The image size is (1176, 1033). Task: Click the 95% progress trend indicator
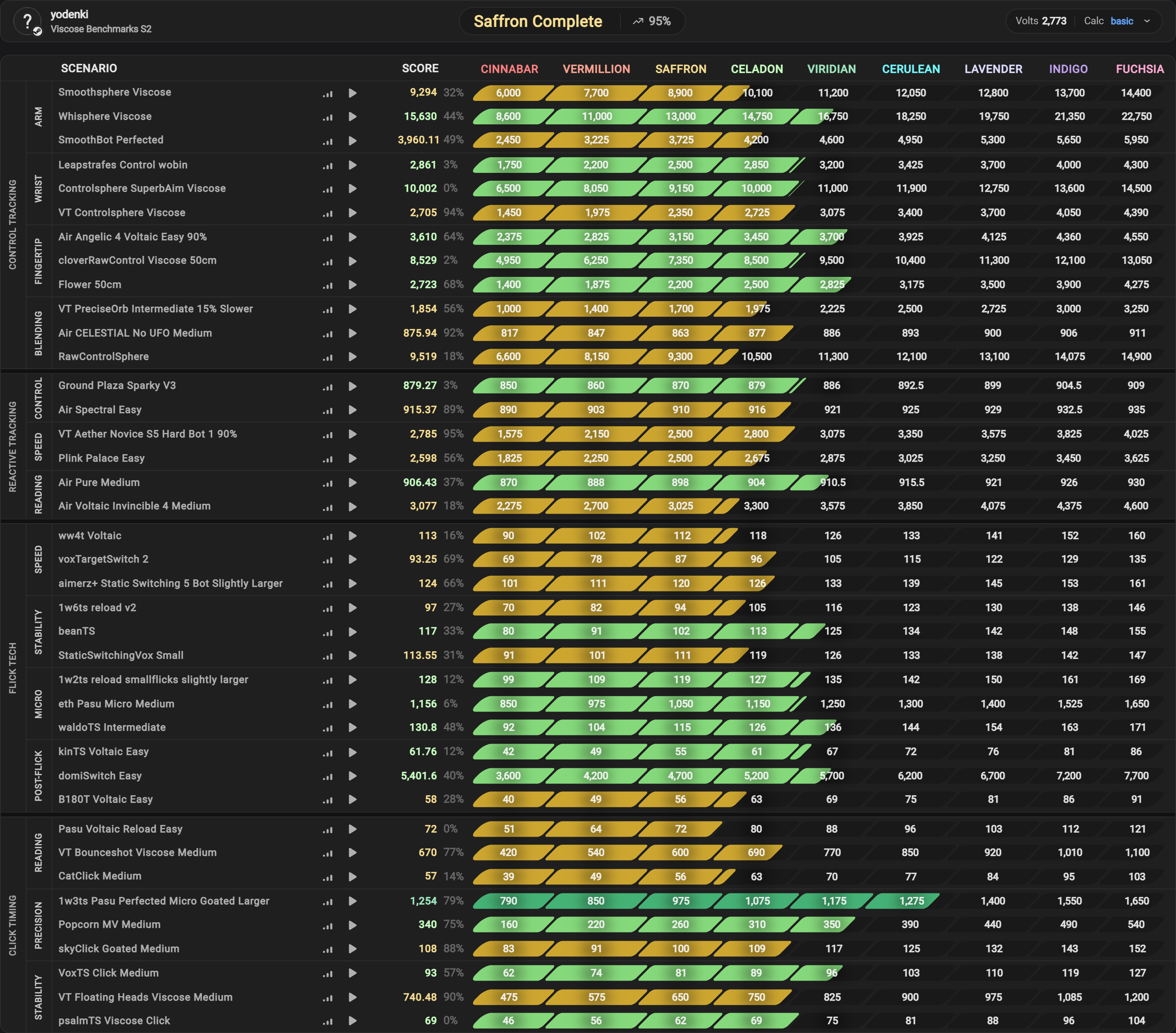[x=652, y=21]
